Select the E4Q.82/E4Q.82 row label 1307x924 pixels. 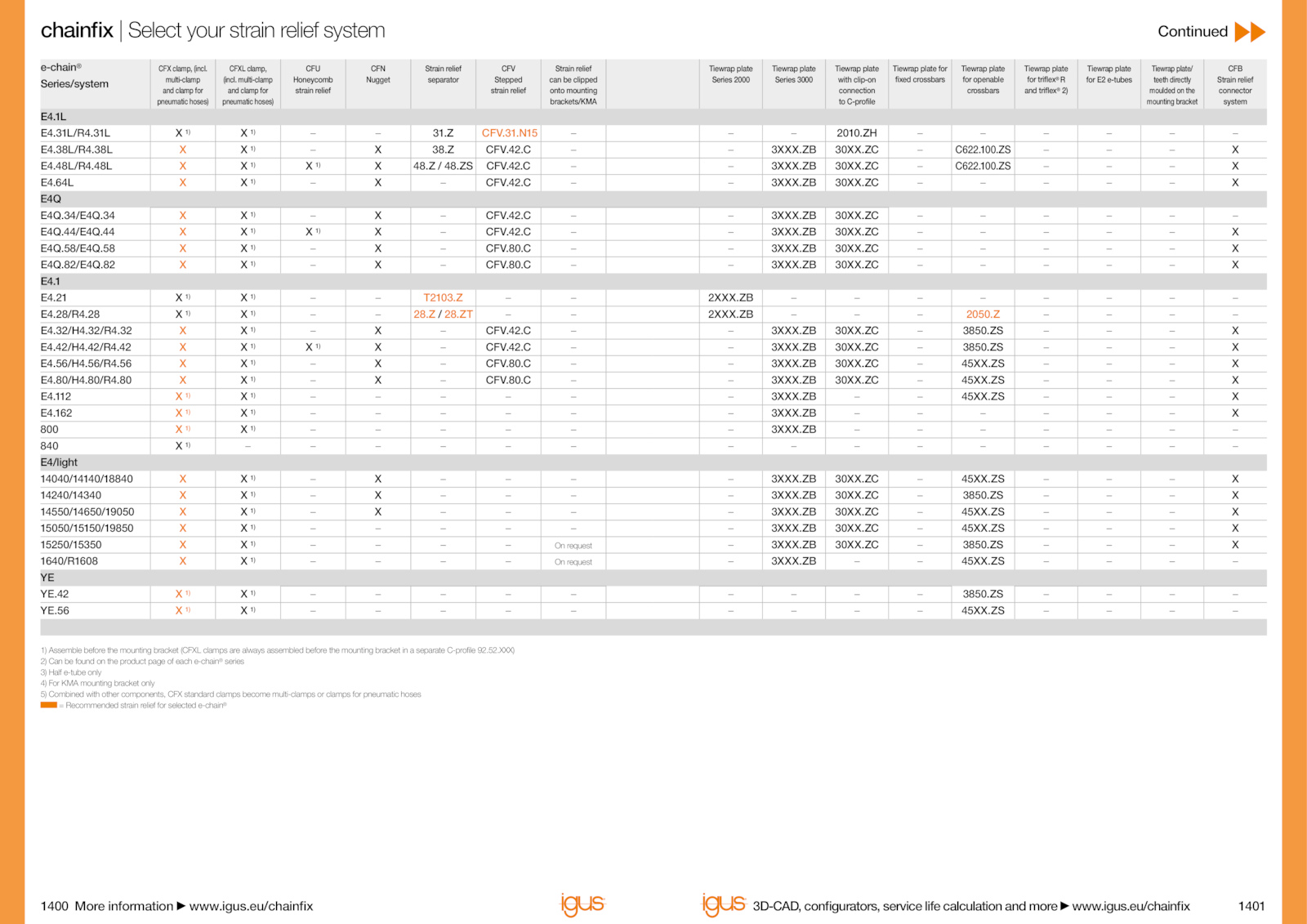[x=78, y=266]
